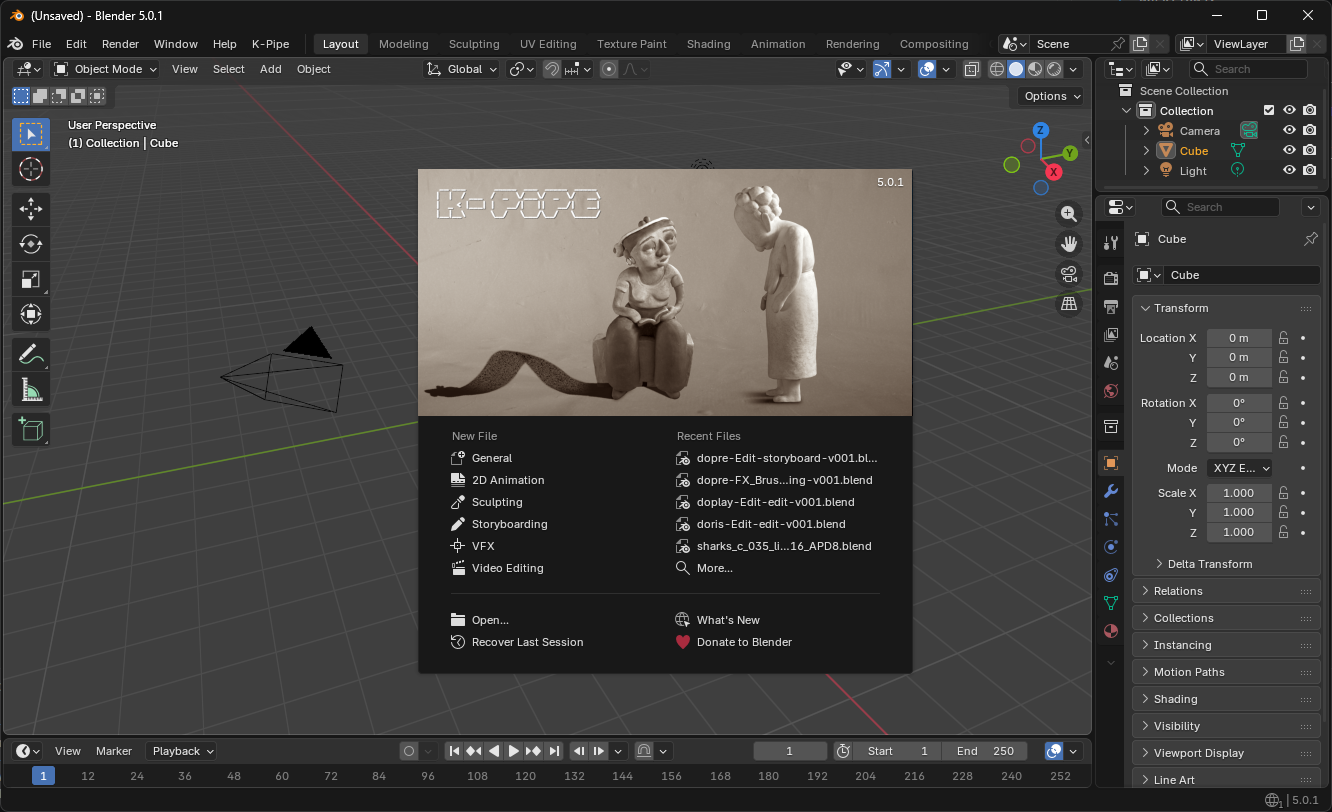Switch to the Modeling workspace tab
The height and width of the screenshot is (812, 1332).
point(404,44)
